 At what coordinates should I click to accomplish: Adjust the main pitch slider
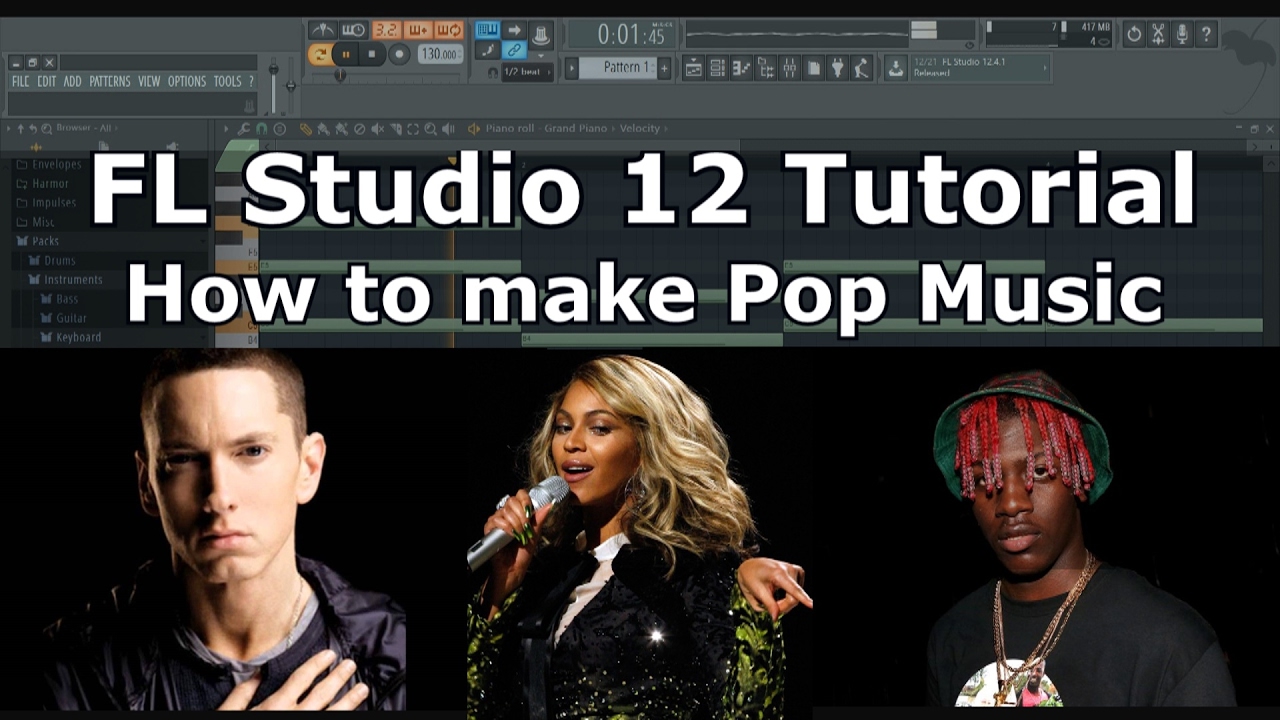[x=291, y=84]
